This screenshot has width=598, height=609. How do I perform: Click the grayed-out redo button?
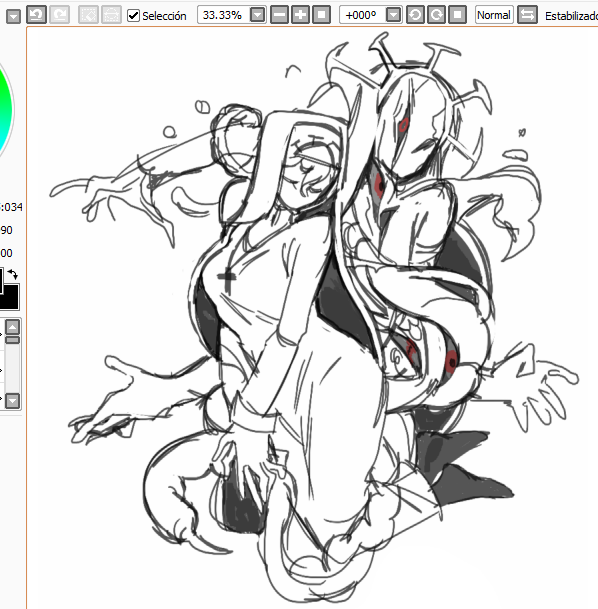(59, 15)
